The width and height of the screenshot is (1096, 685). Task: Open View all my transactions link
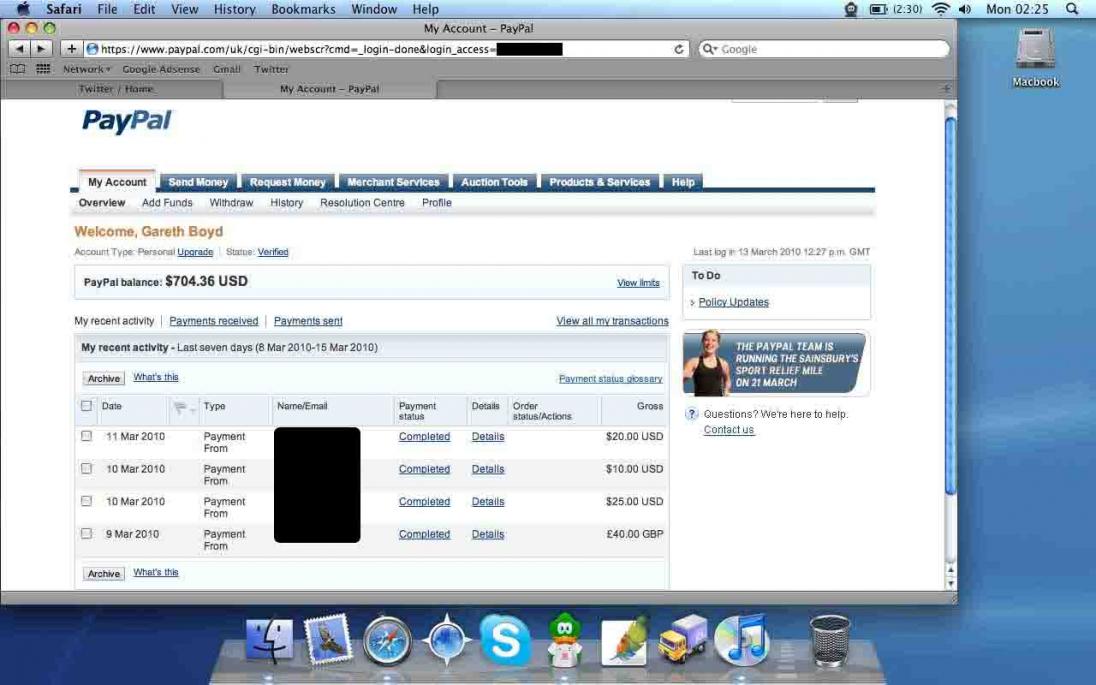pos(612,321)
